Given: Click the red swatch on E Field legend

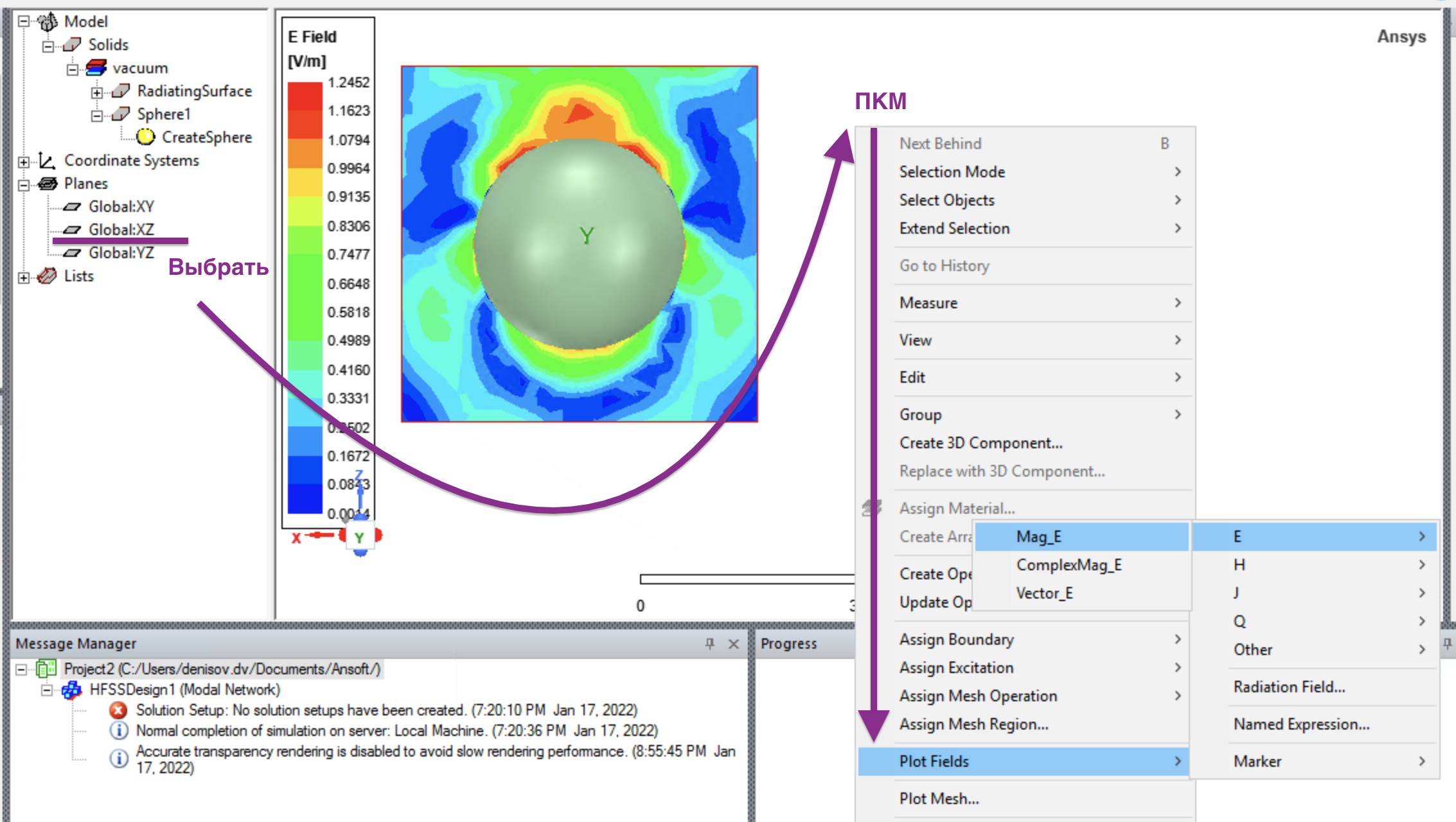Looking at the screenshot, I should [305, 96].
